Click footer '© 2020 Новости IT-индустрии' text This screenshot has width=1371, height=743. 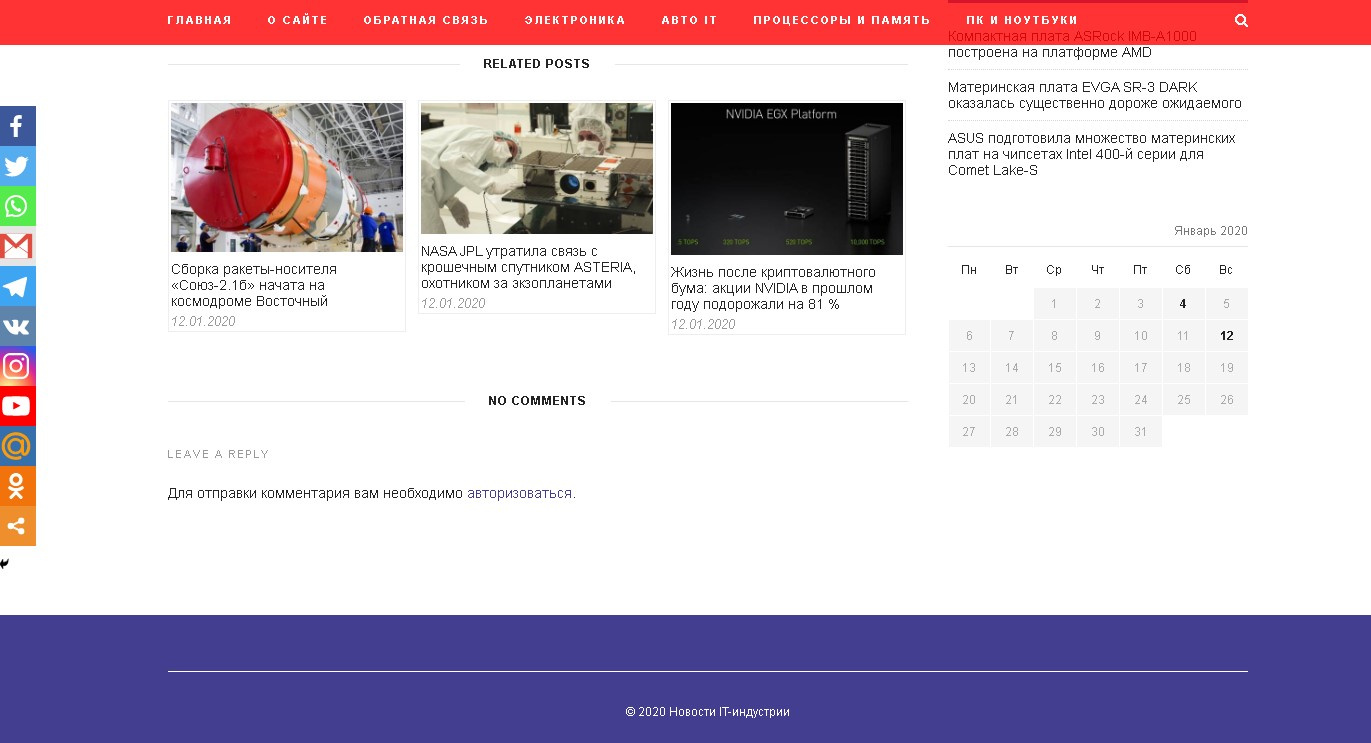coord(708,712)
